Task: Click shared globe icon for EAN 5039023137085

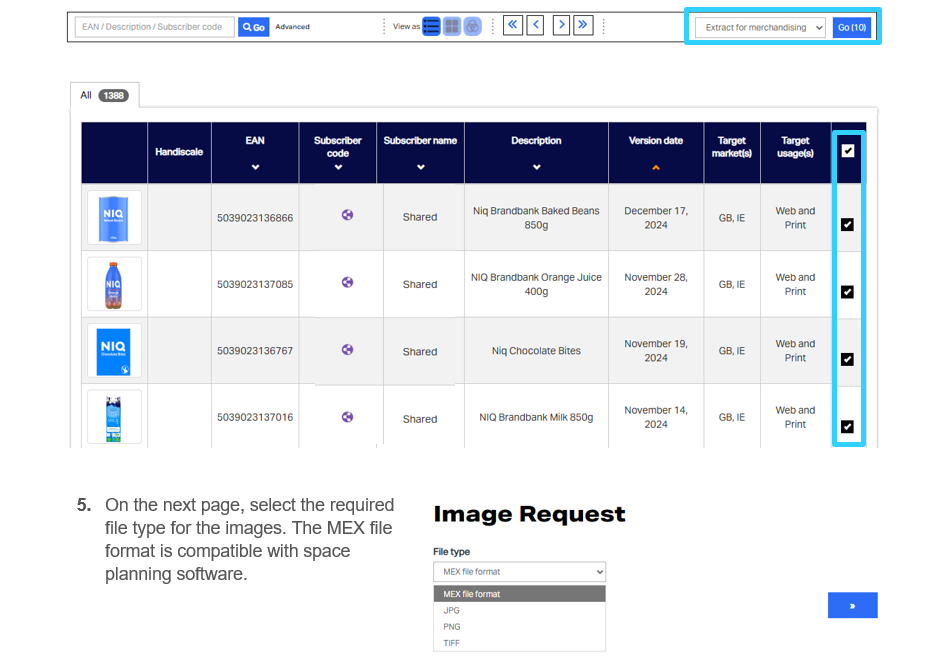Action: point(347,282)
